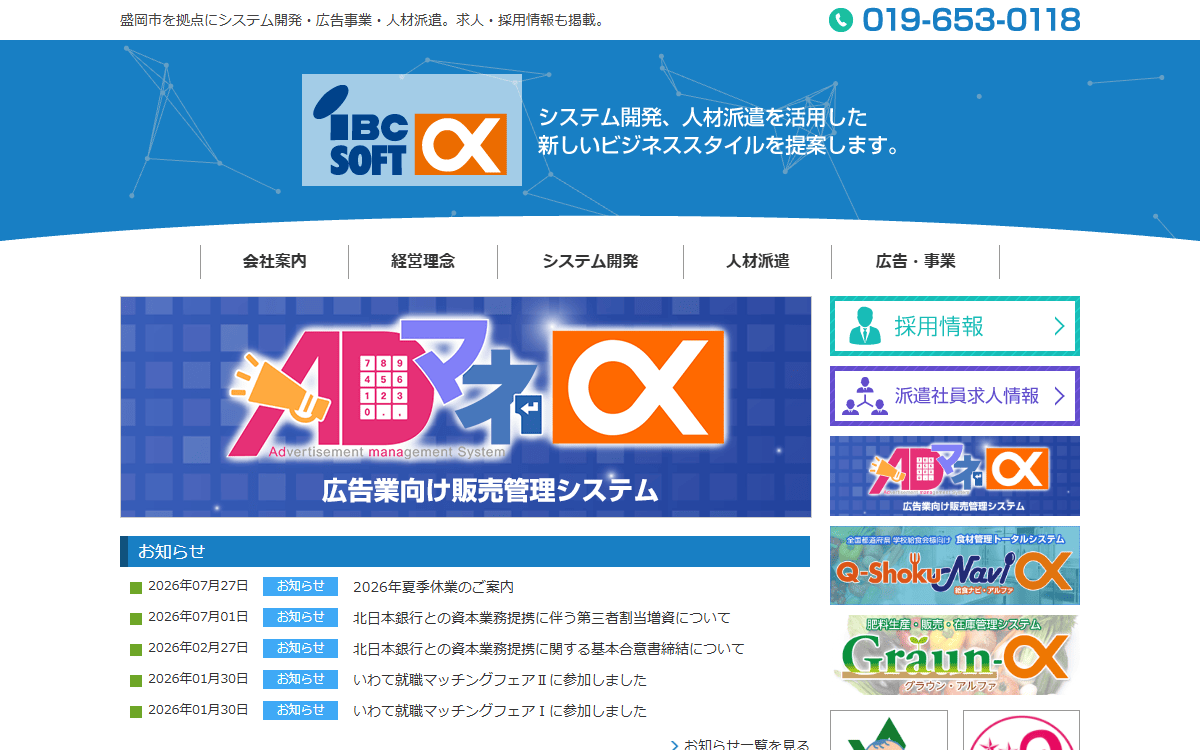Screen dimensions: 1200x750
Task: Open the small ADマネα sidebar banner
Action: pos(955,476)
